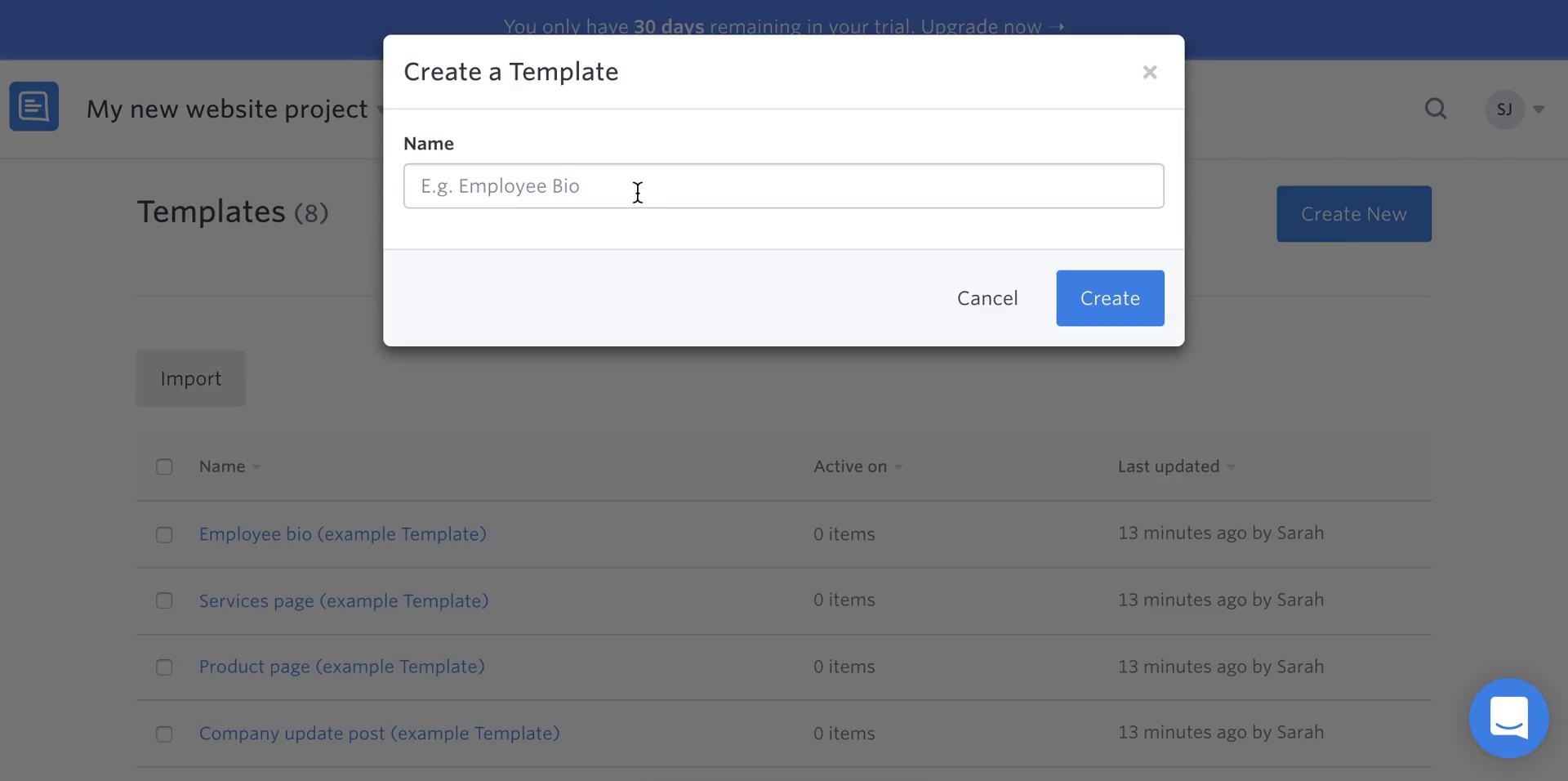Viewport: 1568px width, 781px height.
Task: Check the Product page template checkbox
Action: [164, 667]
